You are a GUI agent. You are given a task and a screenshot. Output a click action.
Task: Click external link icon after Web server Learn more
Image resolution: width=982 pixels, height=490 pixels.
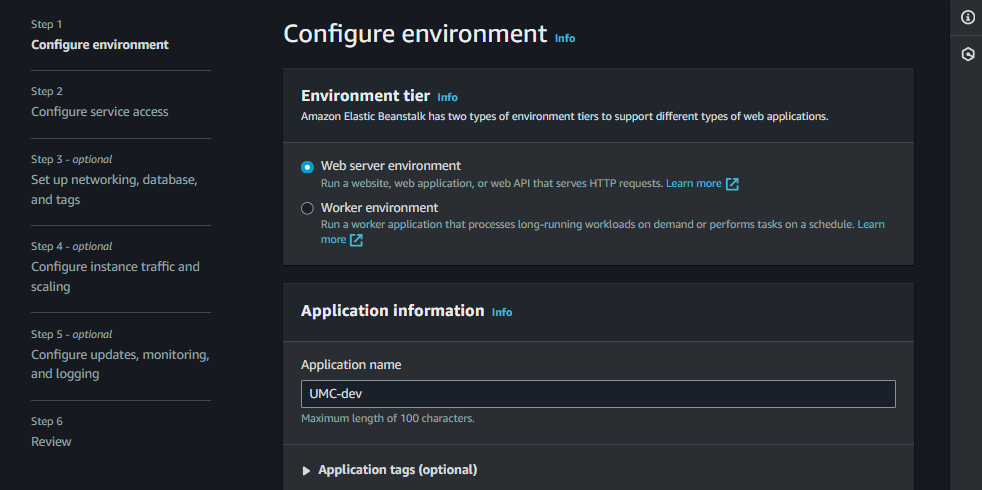tap(732, 184)
